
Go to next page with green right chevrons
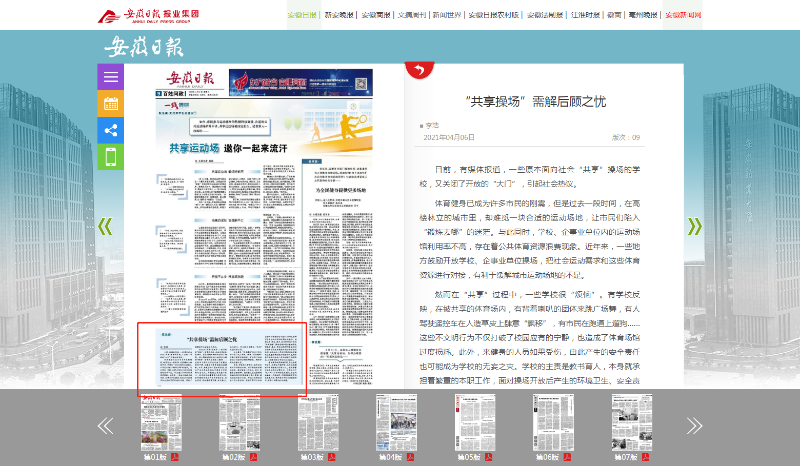pyautogui.click(x=694, y=226)
